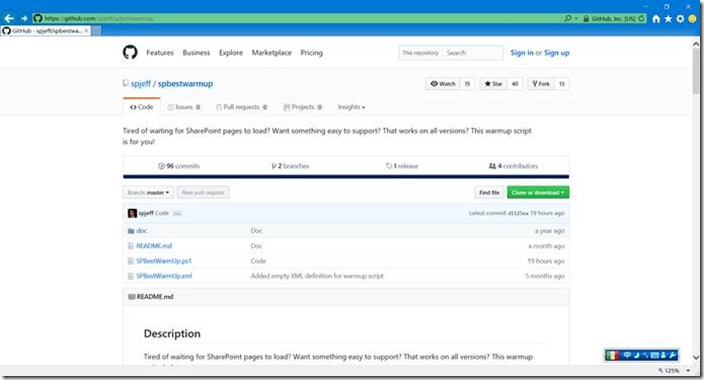The height and width of the screenshot is (380, 704).
Task: Open the Features nav link
Action: pos(160,53)
